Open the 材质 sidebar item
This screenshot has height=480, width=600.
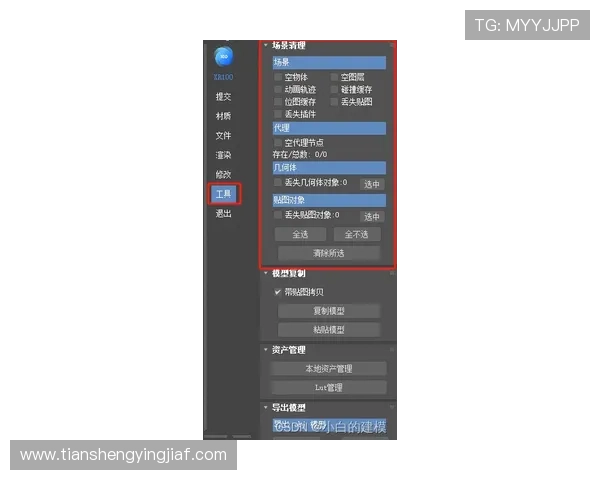point(223,116)
